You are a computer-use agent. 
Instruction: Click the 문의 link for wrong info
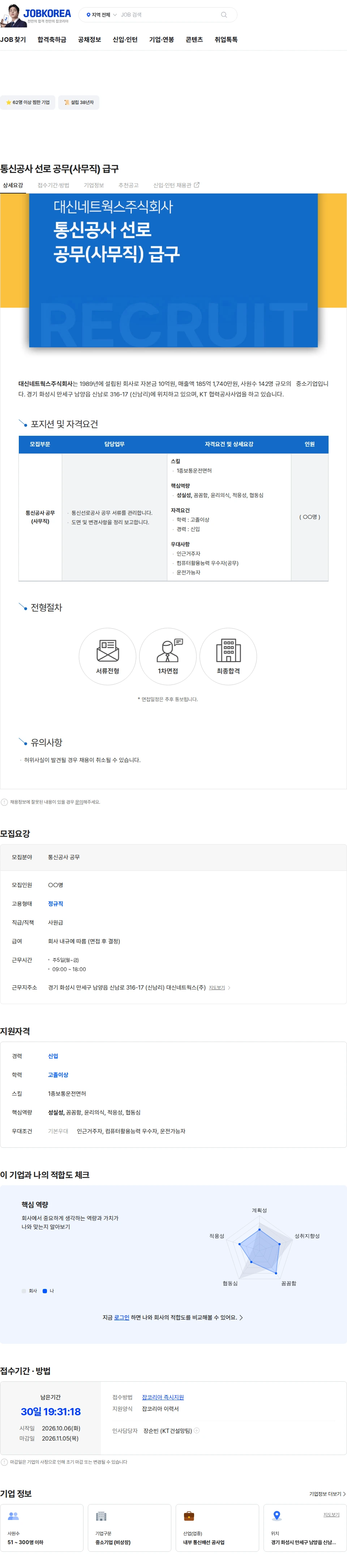(x=79, y=802)
